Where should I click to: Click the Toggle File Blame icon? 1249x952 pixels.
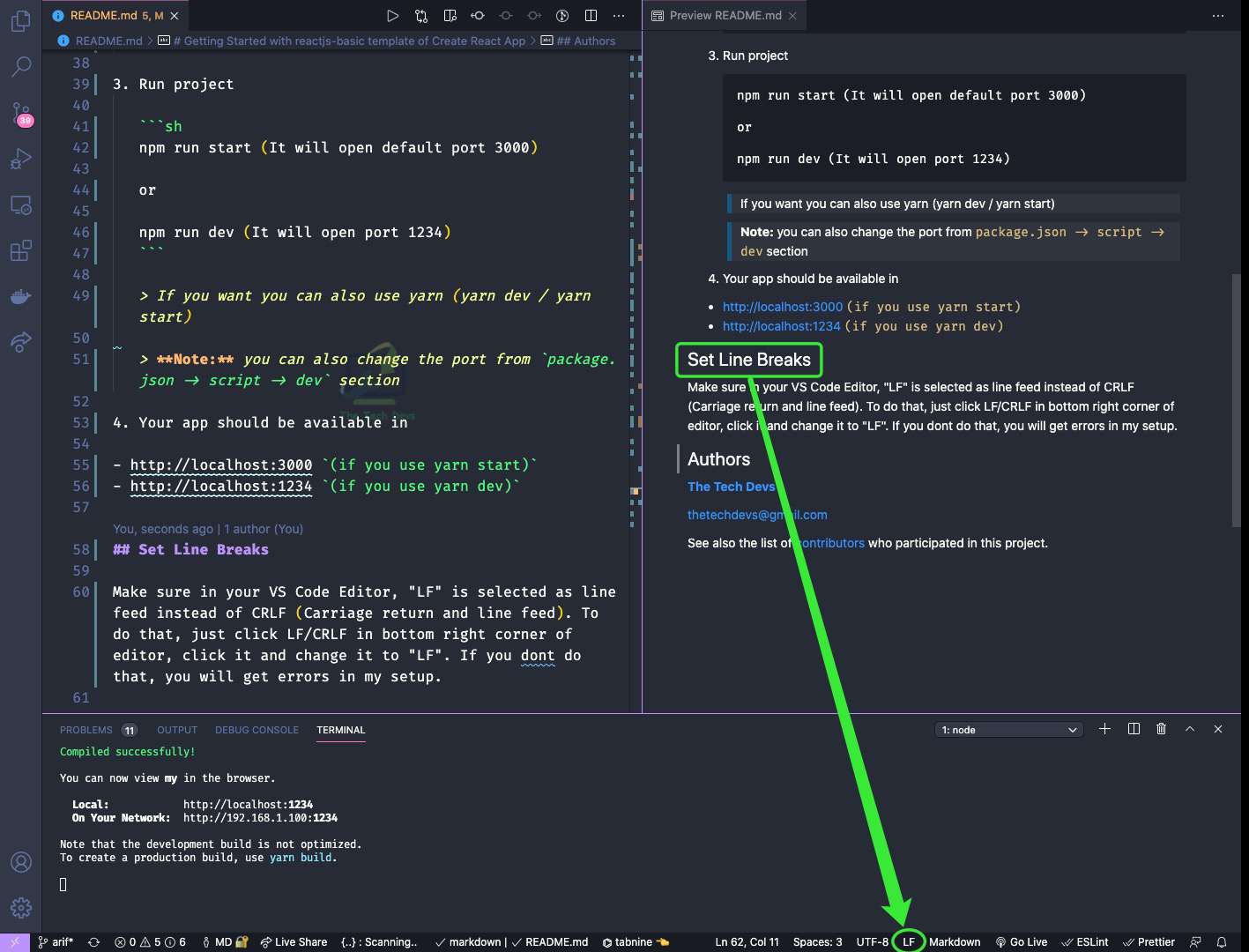(562, 16)
